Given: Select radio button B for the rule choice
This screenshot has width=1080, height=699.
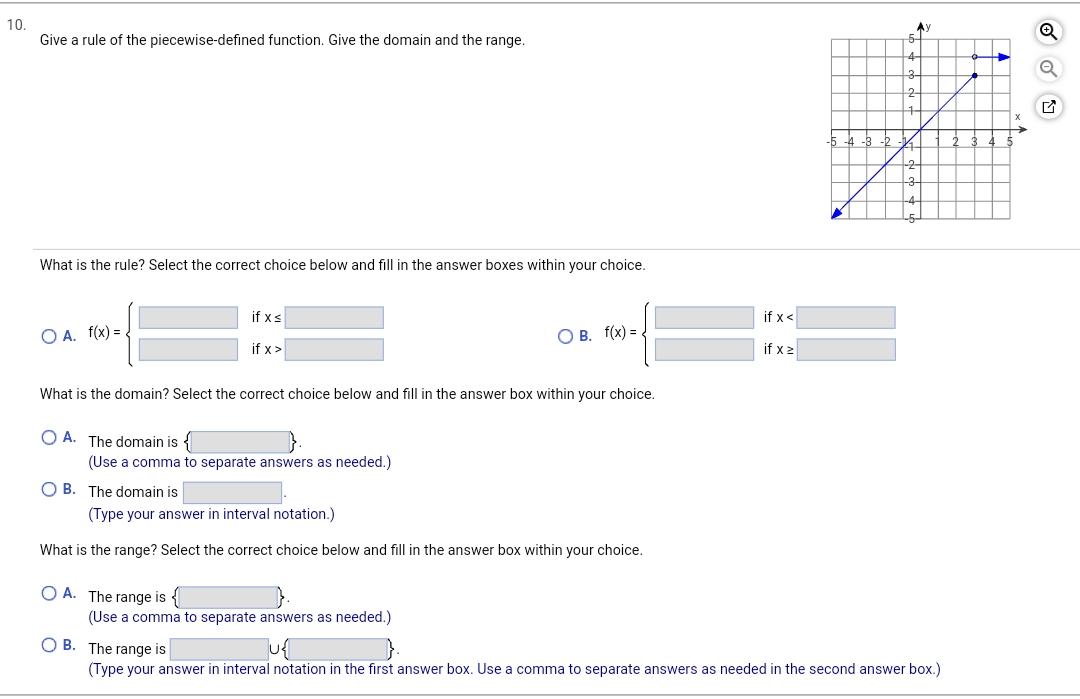Looking at the screenshot, I should [565, 336].
